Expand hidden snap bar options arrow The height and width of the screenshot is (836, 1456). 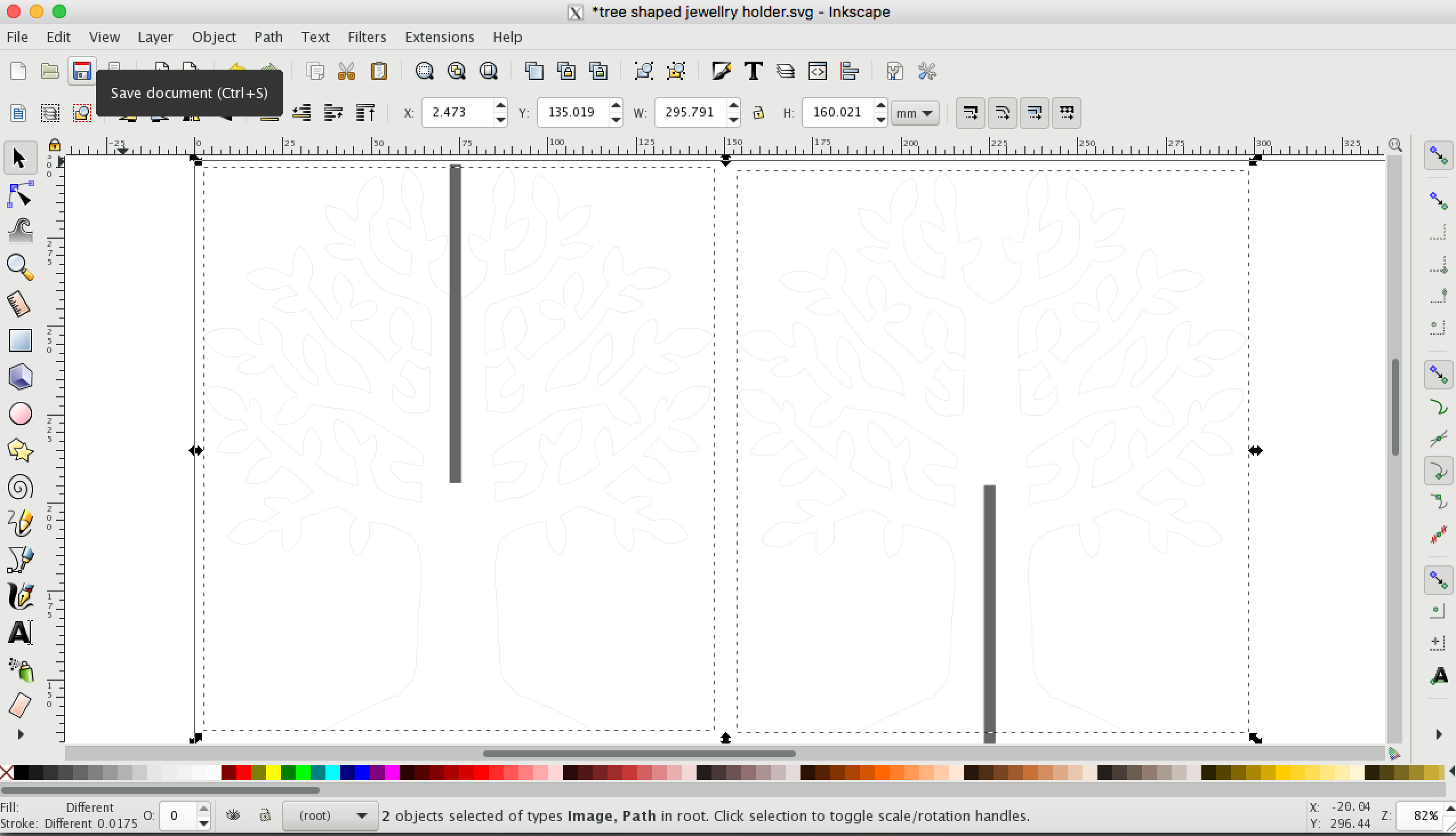tap(1438, 734)
